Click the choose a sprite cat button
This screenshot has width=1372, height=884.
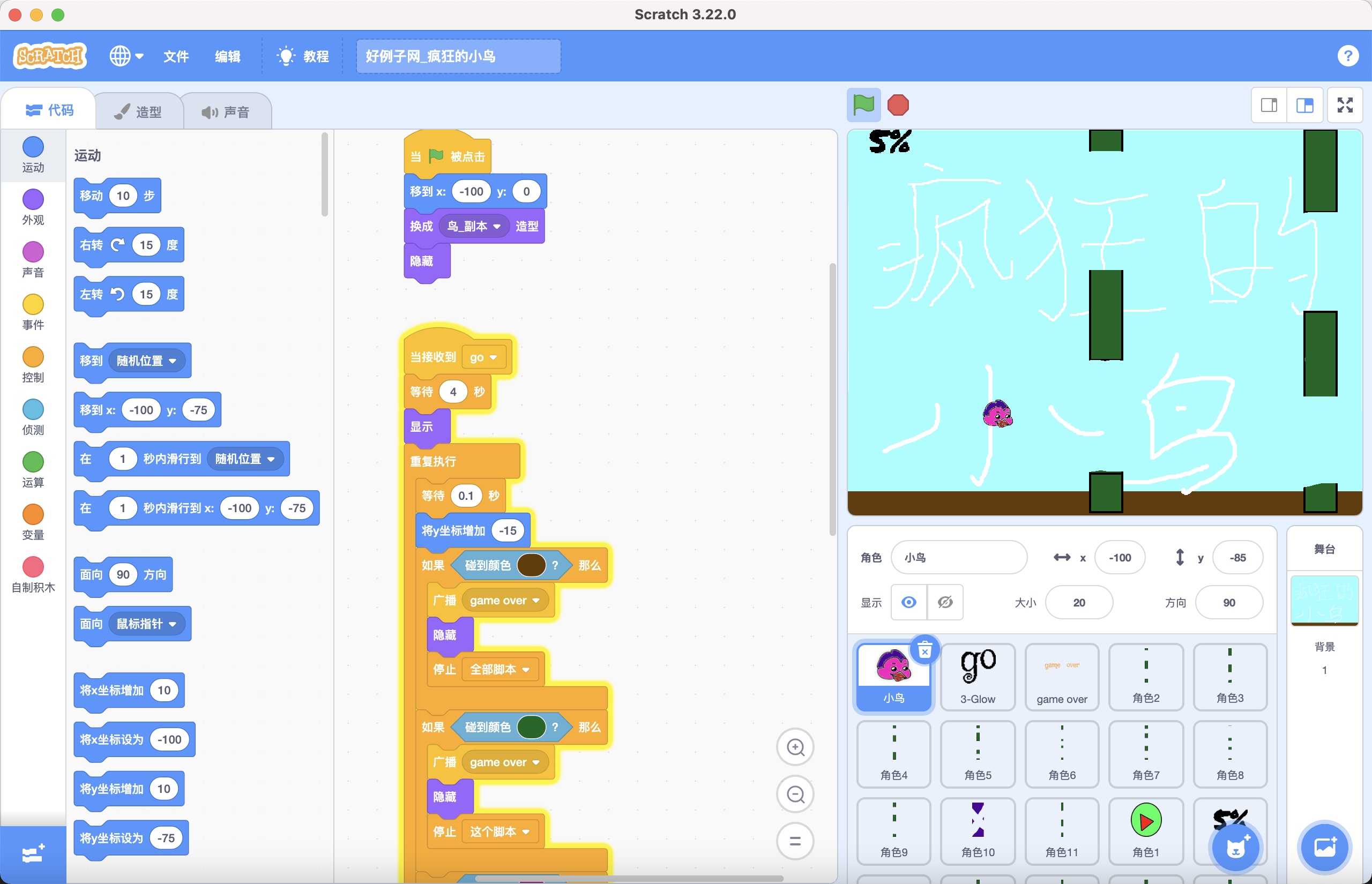[x=1235, y=846]
